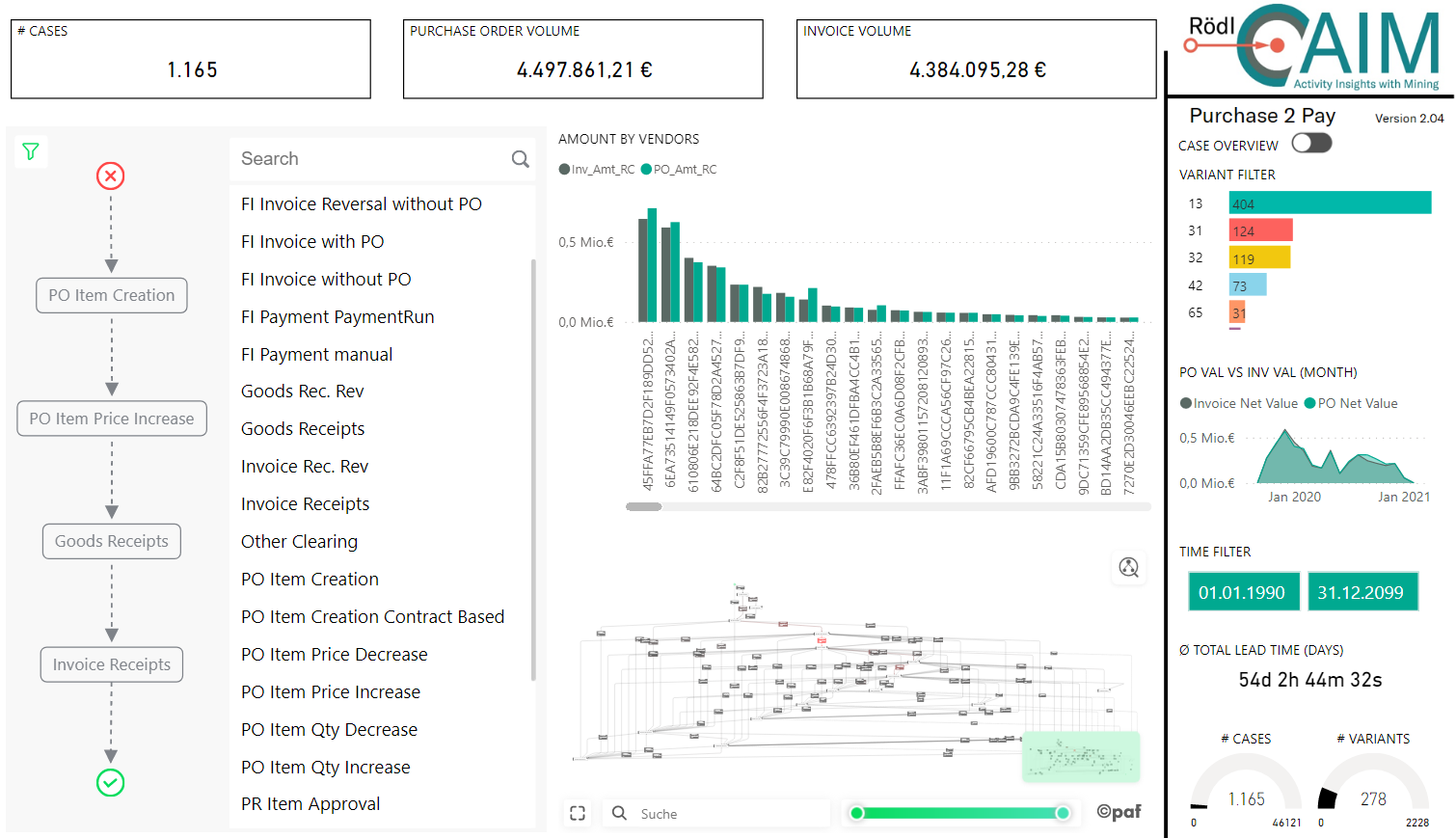This screenshot has height=838, width=1456.
Task: Toggle the Invoice Net Value legend entry
Action: coord(1188,404)
